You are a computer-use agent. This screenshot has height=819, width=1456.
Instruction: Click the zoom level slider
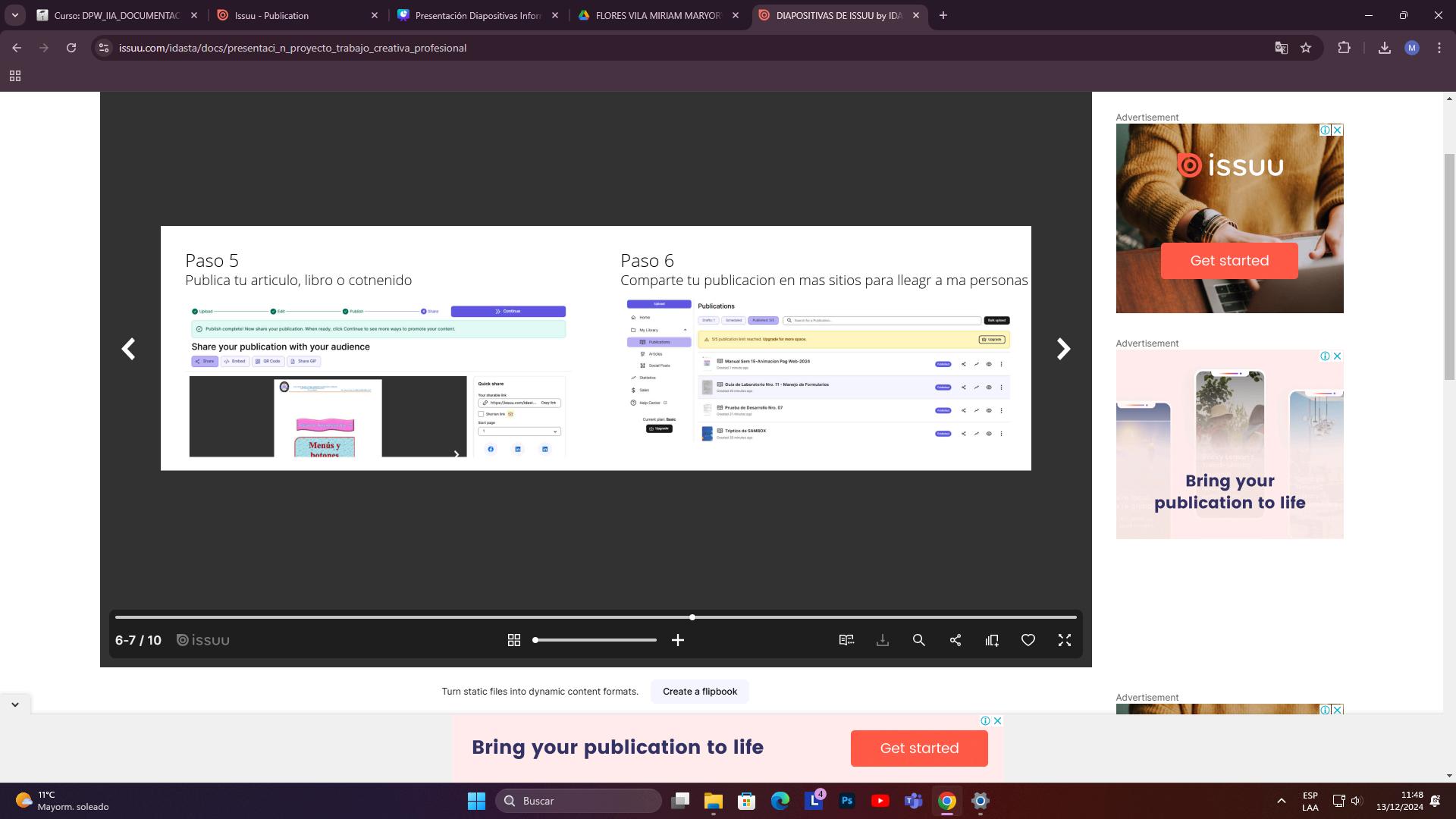(595, 640)
